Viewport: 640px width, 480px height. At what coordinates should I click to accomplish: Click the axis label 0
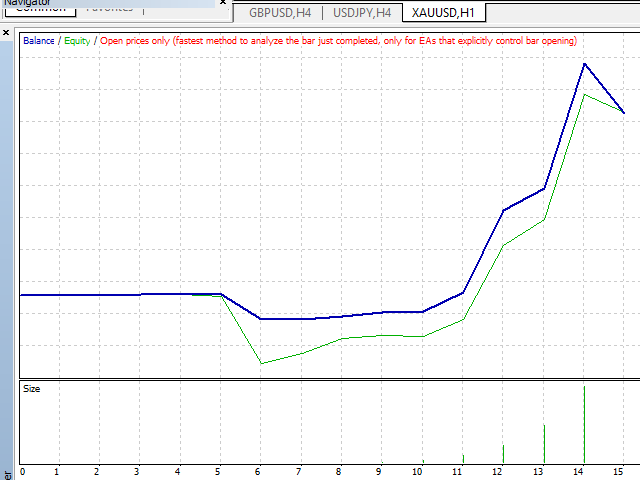click(22, 472)
